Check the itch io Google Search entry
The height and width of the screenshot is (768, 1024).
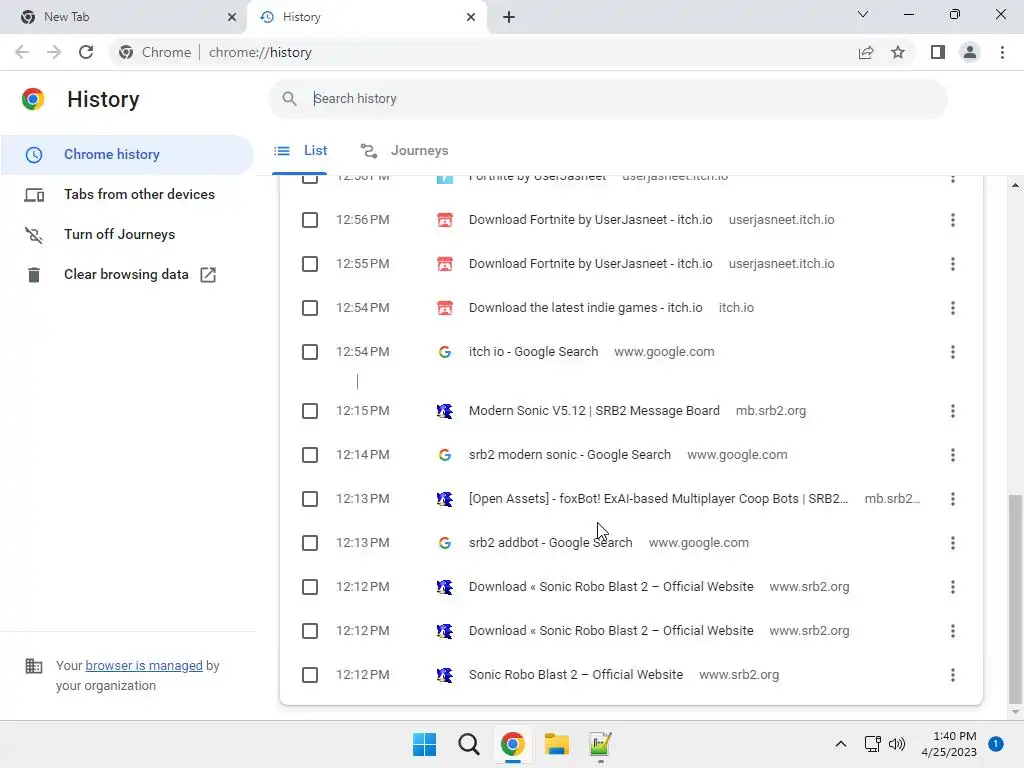pyautogui.click(x=310, y=352)
